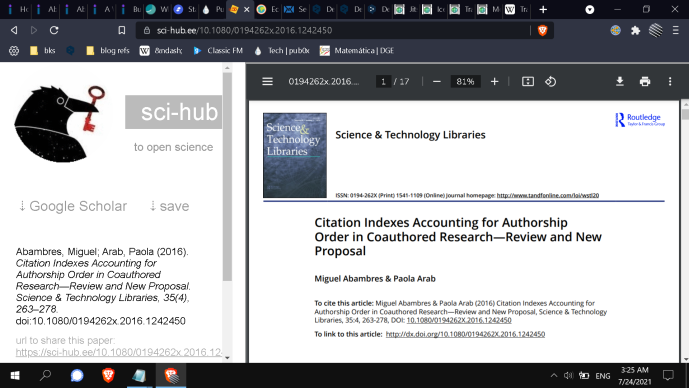
Task: Switch to the 'Se' tab
Action: (x=295, y=9)
